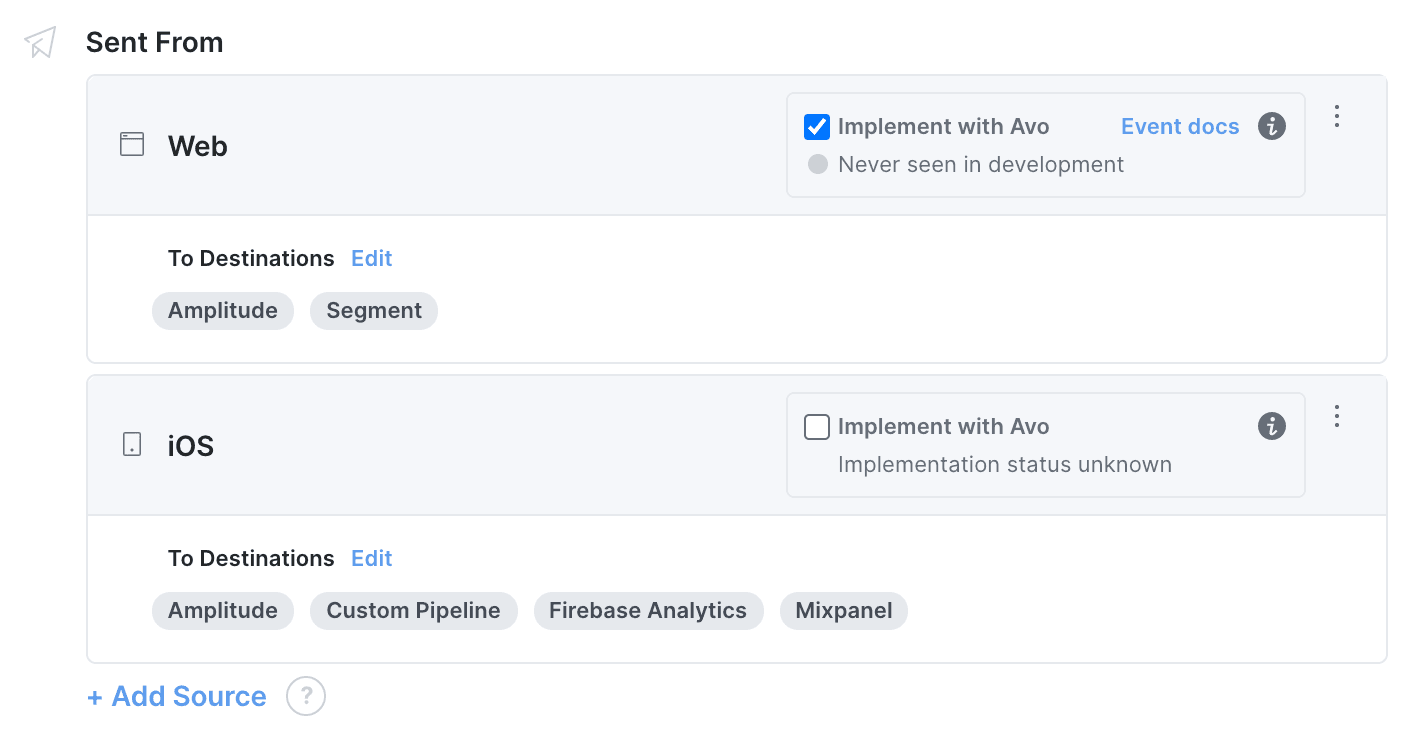This screenshot has height=742, width=1416.
Task: Select the Mixpanel destination tag
Action: (843, 611)
